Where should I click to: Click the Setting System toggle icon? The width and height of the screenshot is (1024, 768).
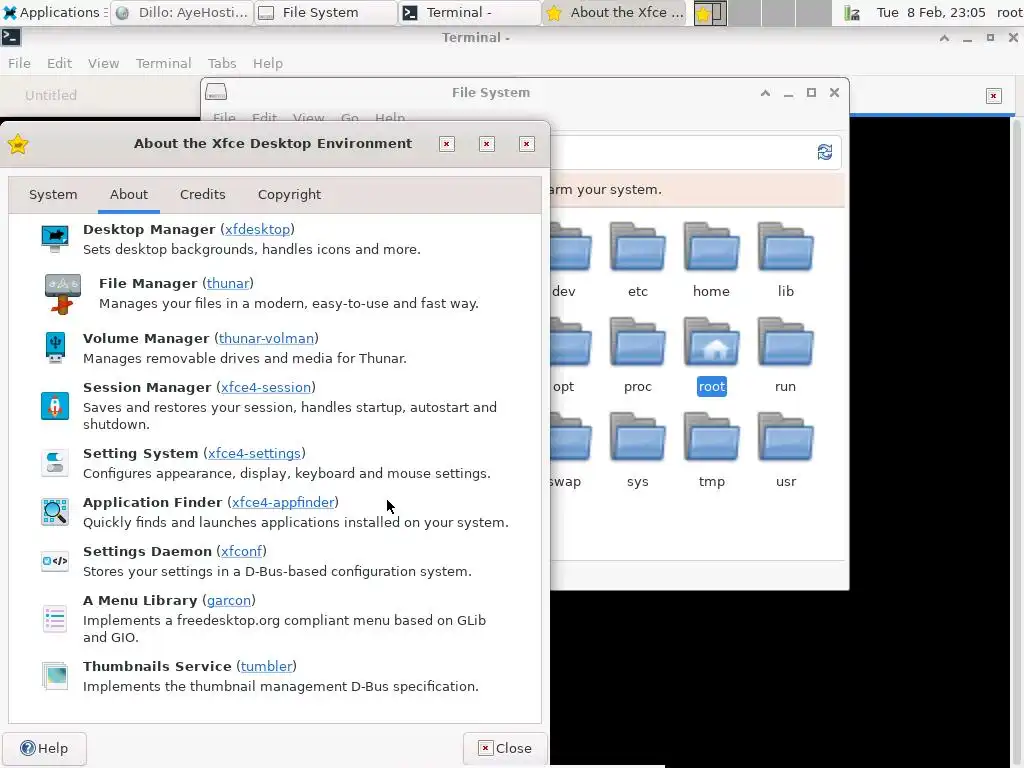point(55,462)
